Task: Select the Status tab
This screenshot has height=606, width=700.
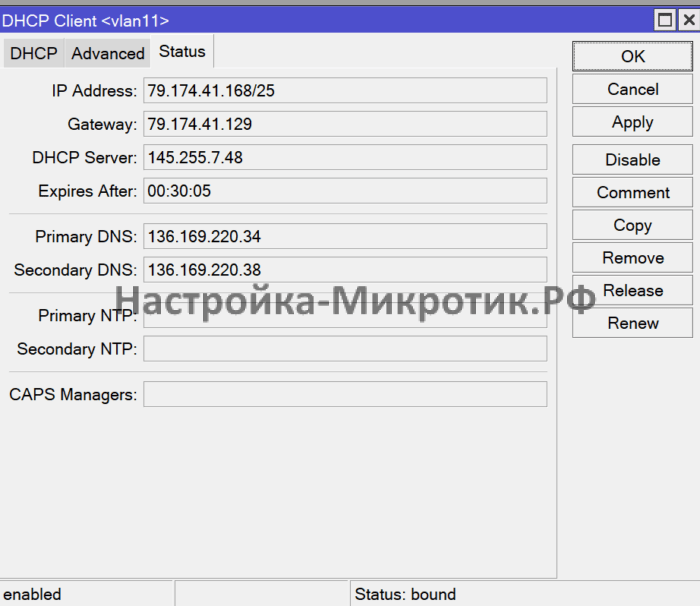Action: click(x=182, y=51)
